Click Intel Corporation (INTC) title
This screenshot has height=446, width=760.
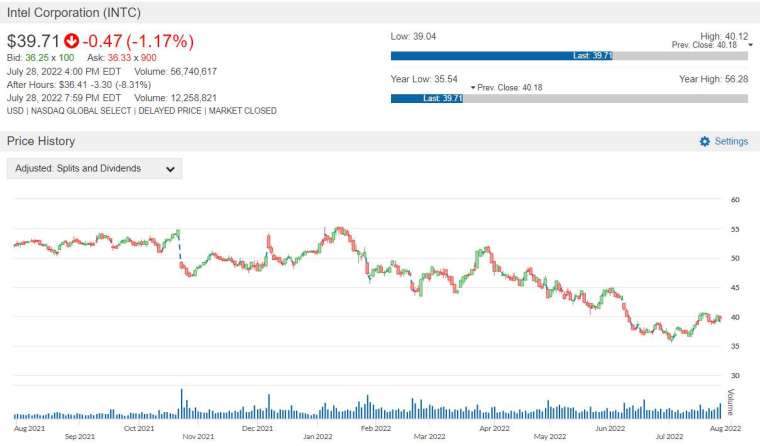pos(74,12)
